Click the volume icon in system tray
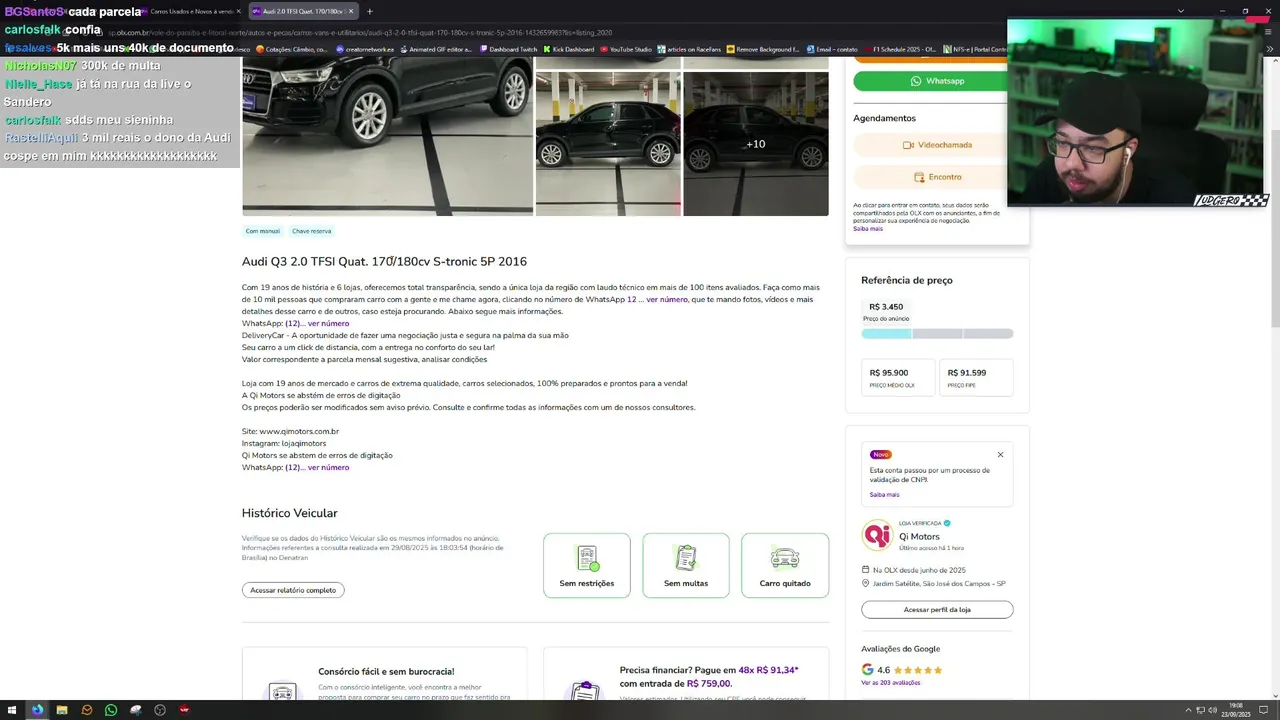This screenshot has width=1280, height=720. tap(1212, 710)
